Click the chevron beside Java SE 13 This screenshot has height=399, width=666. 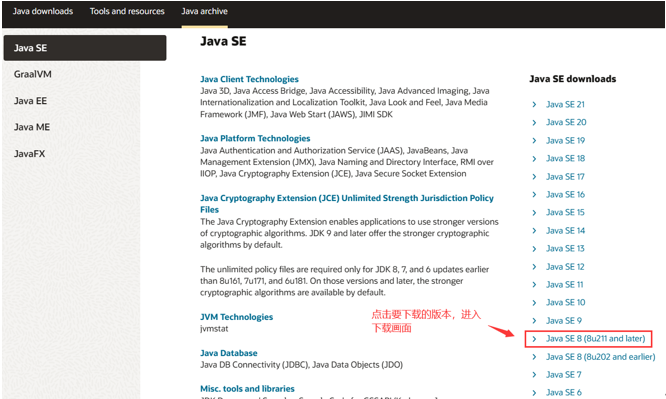534,249
